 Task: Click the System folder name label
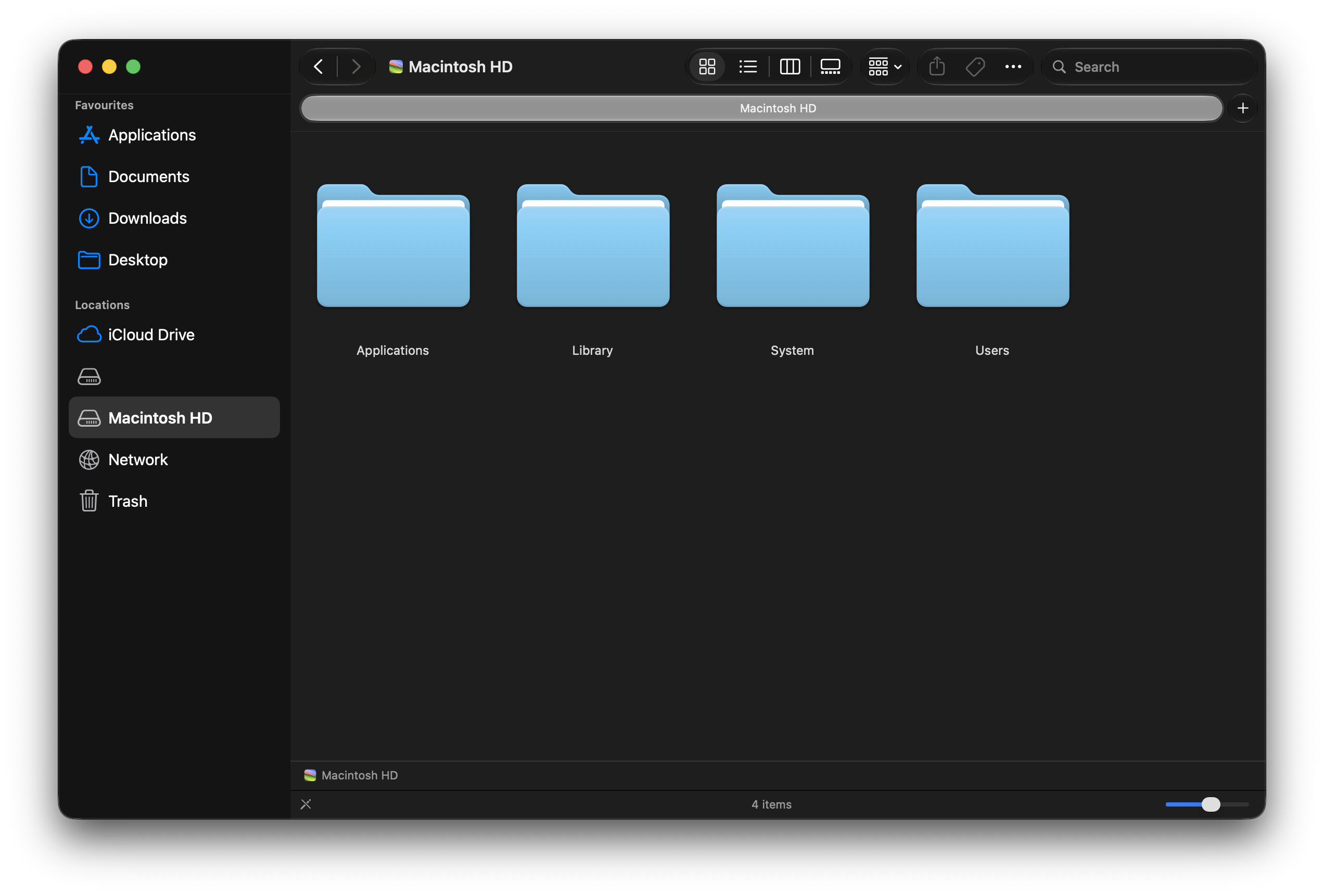(x=793, y=350)
